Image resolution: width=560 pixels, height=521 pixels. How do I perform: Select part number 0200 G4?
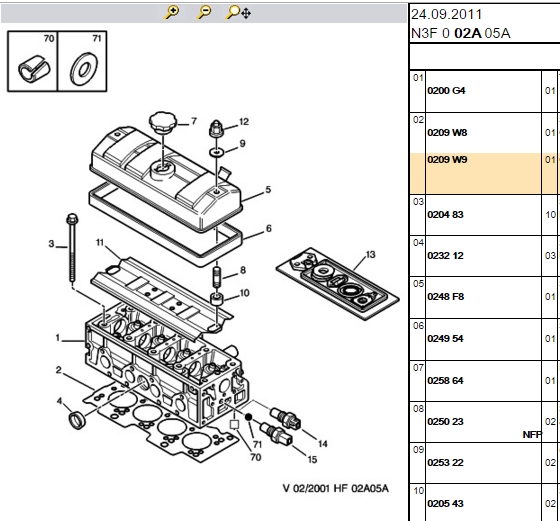446,91
